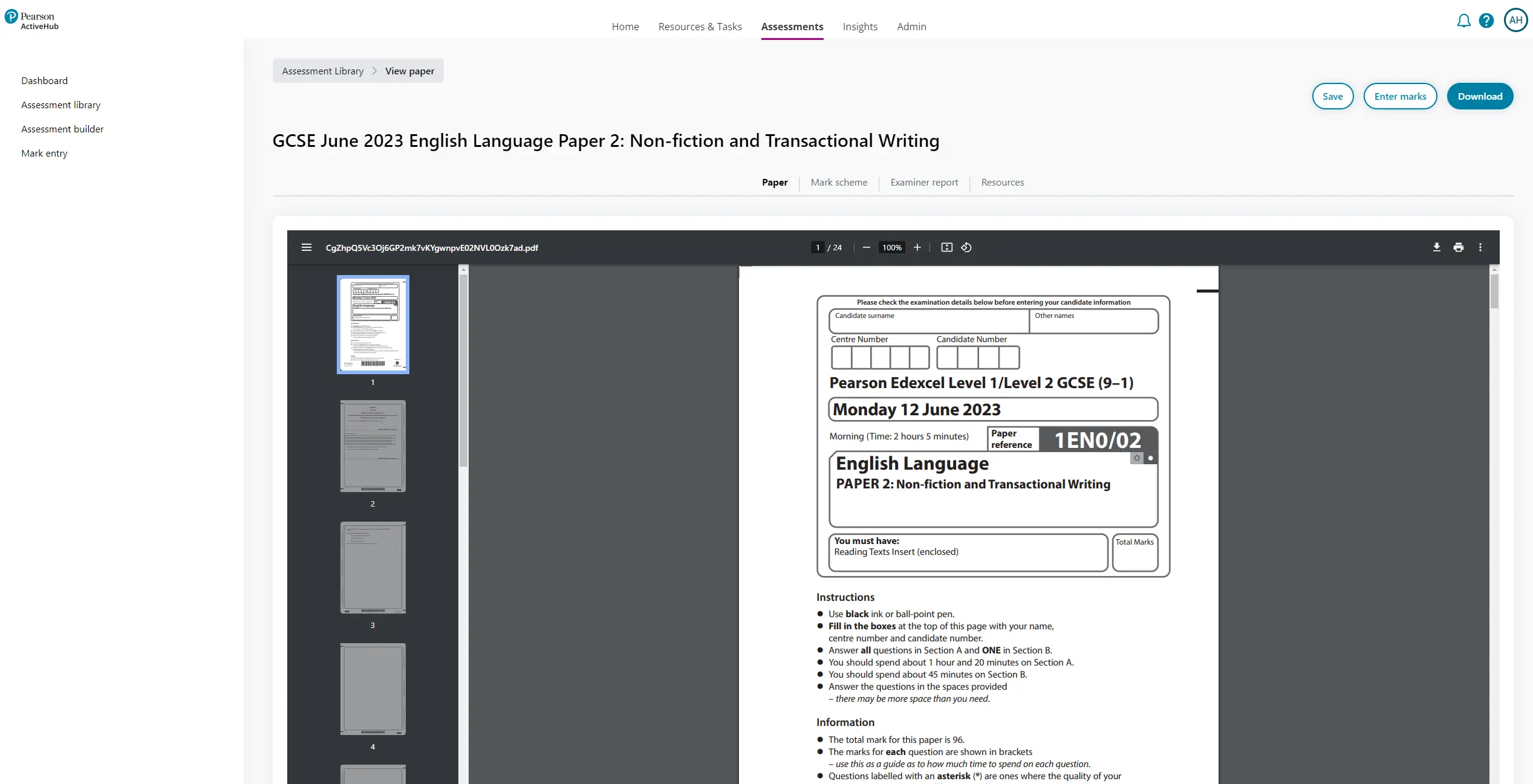Image resolution: width=1533 pixels, height=784 pixels.
Task: Open the AH user profile avatar
Action: click(x=1515, y=20)
